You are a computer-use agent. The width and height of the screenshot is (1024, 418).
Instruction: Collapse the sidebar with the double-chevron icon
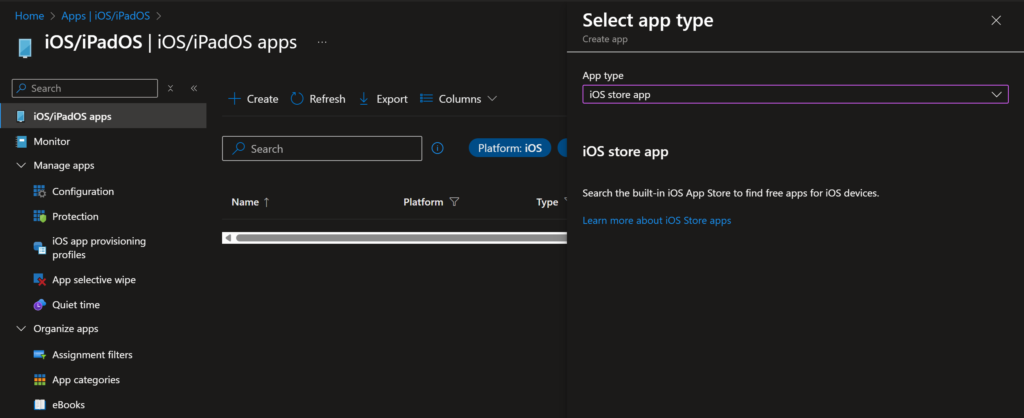click(194, 88)
